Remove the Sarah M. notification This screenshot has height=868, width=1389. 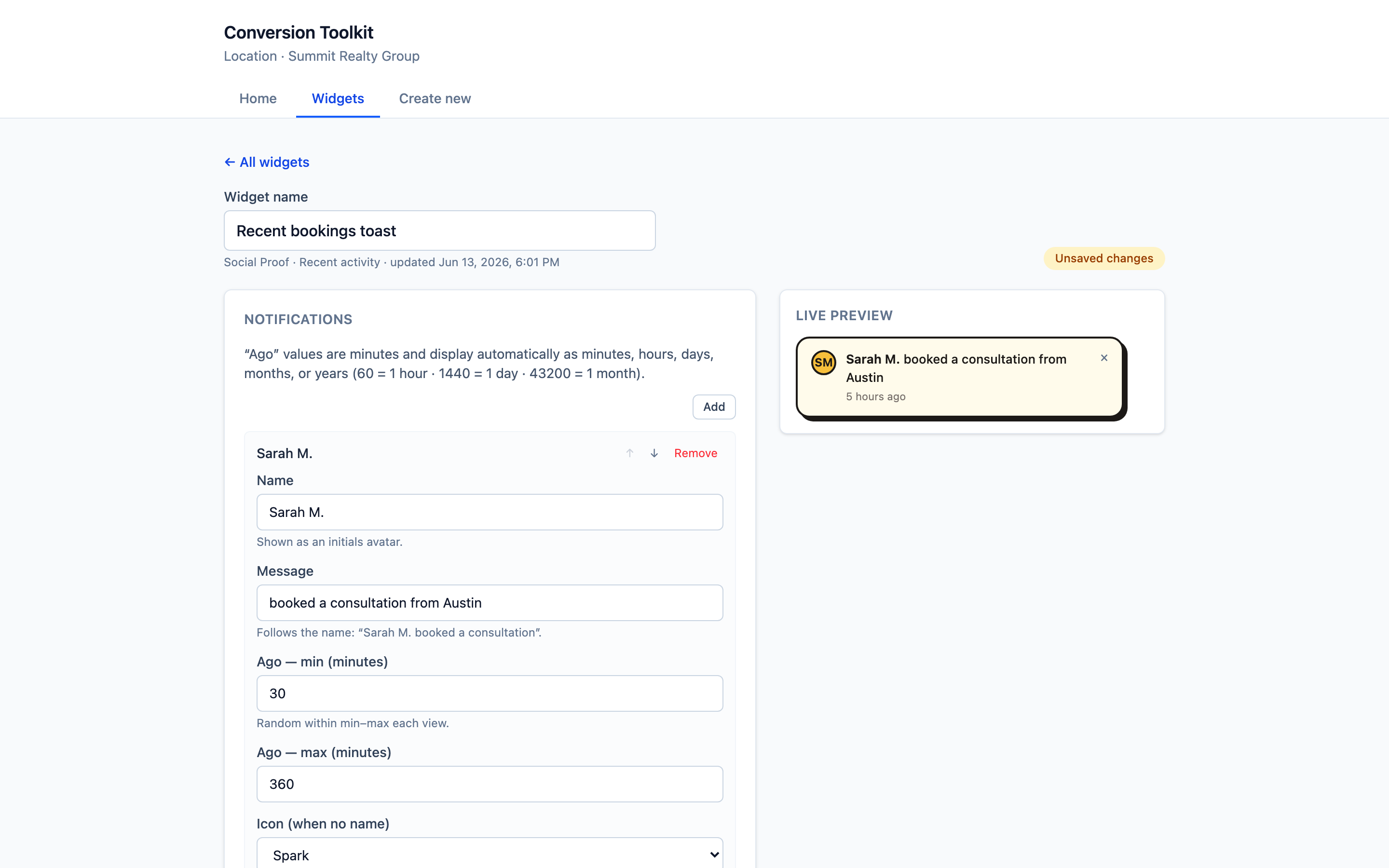tap(695, 453)
